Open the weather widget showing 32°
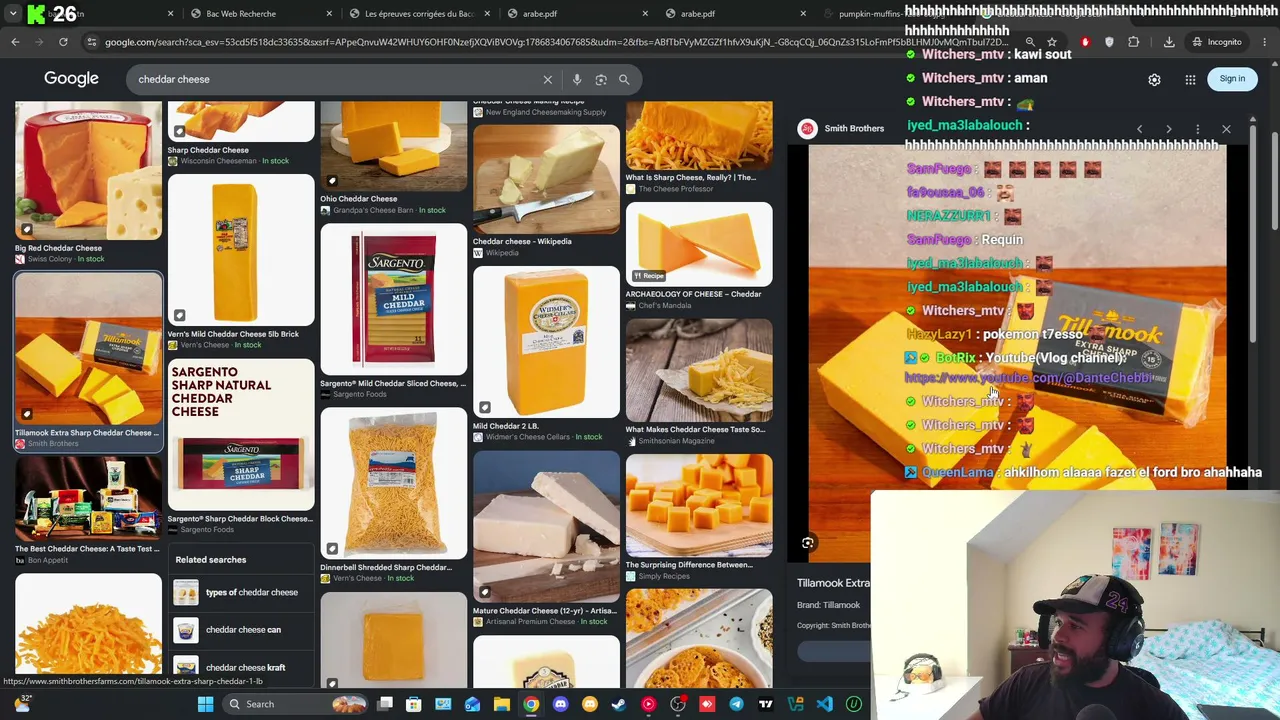 [22, 704]
